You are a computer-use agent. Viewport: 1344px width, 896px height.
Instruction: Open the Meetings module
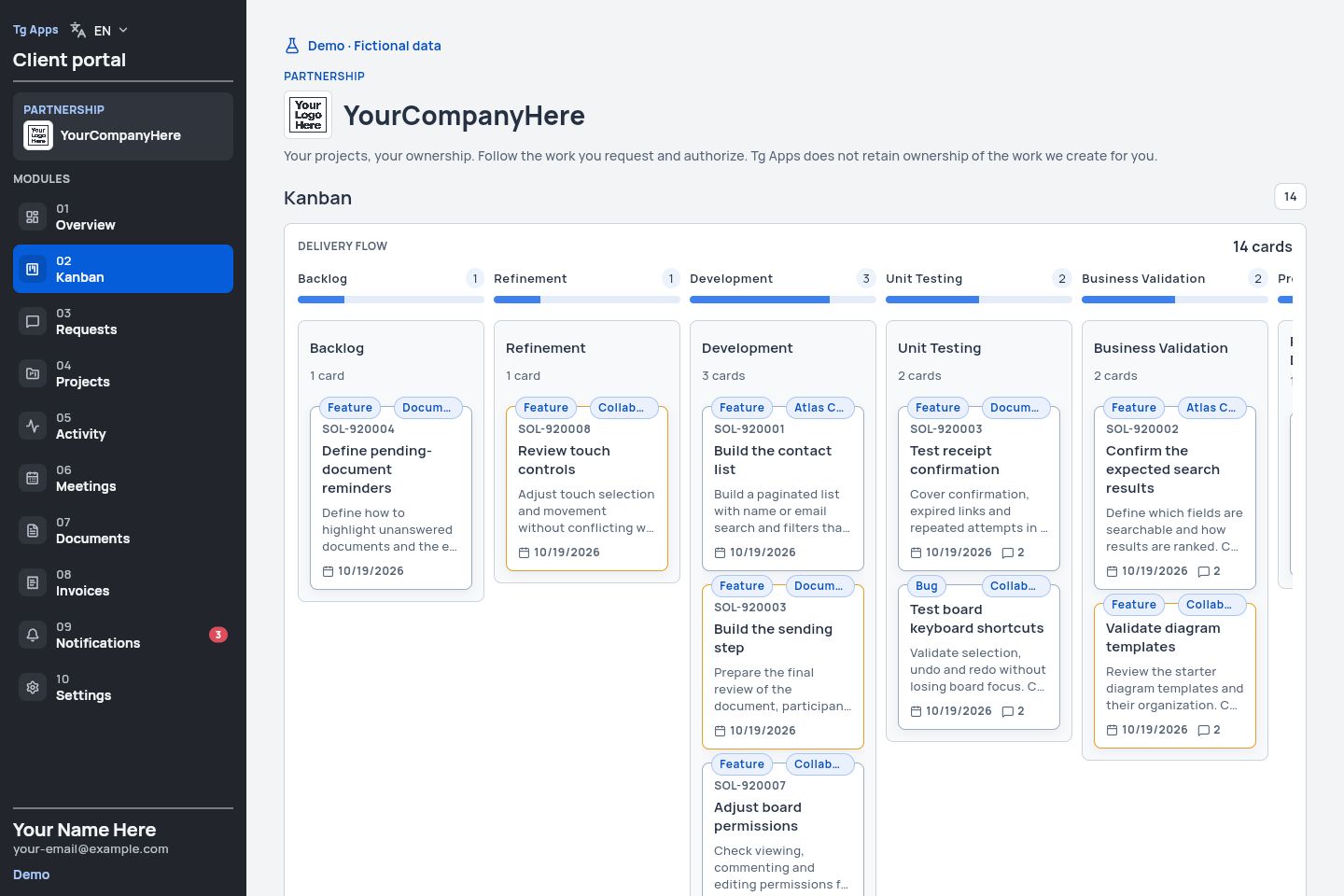click(123, 478)
